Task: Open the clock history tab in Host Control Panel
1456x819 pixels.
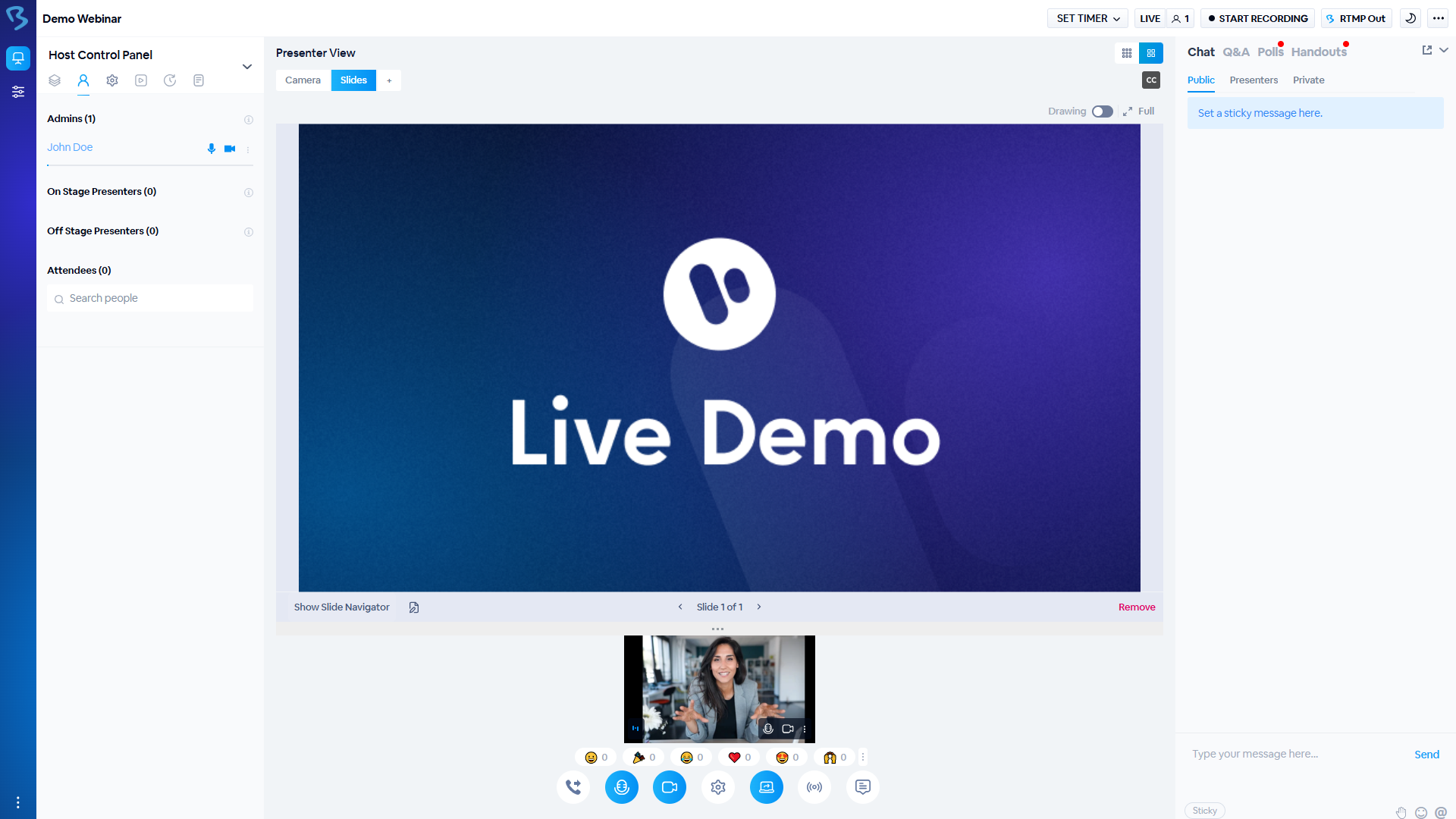Action: (170, 80)
